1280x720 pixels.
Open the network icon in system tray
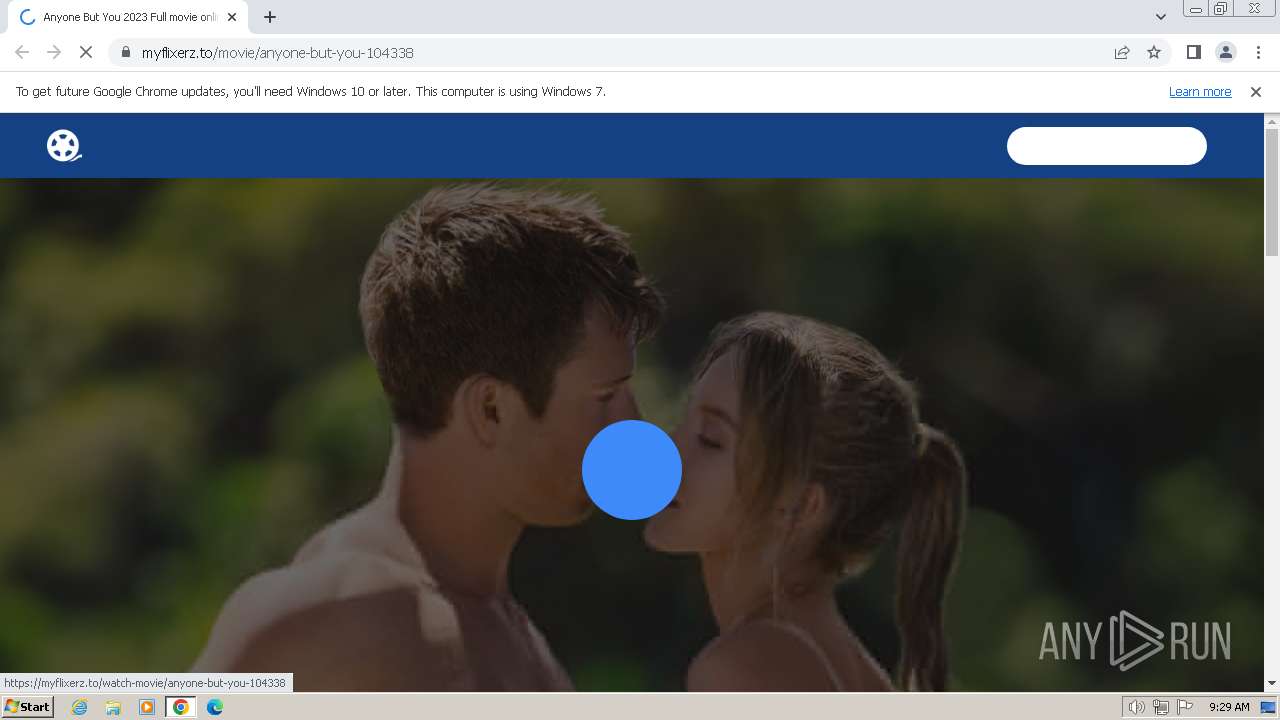tap(1161, 707)
